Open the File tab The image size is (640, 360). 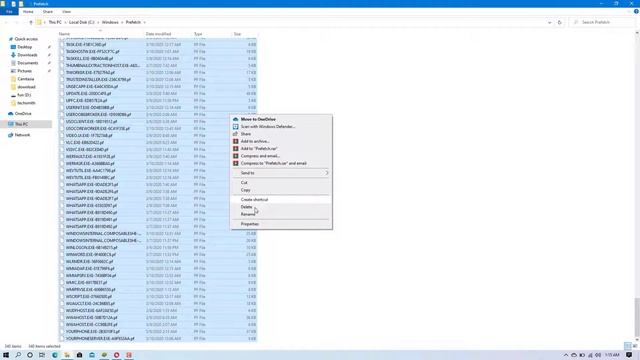[9, 11]
